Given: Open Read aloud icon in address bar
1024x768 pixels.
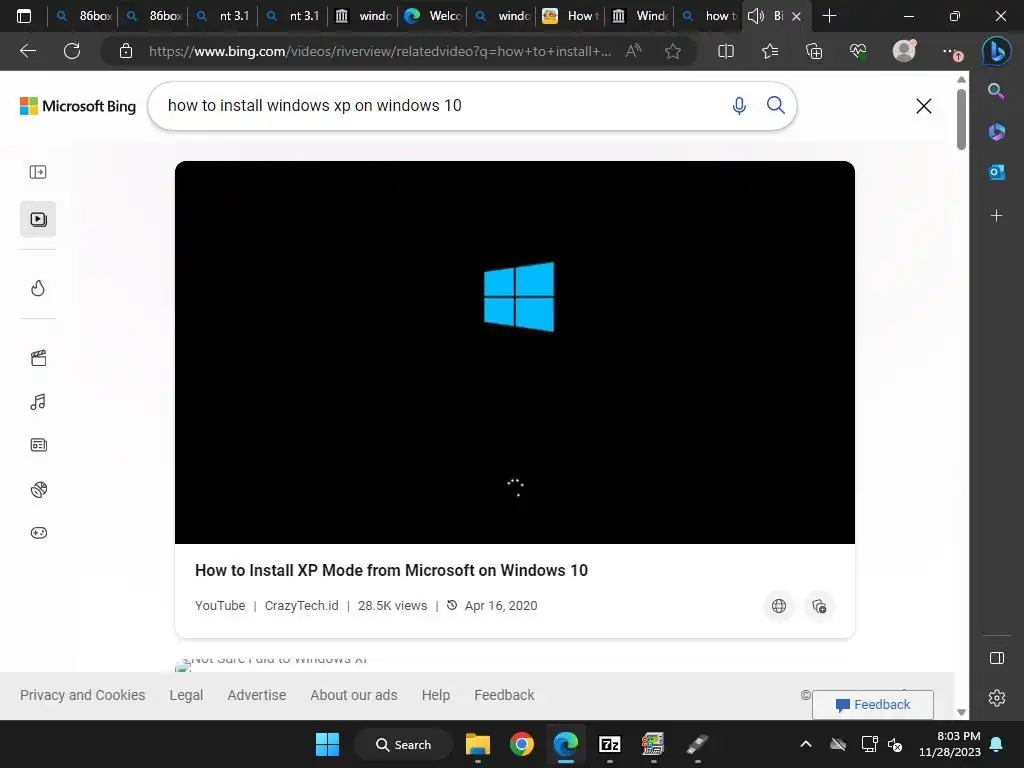Looking at the screenshot, I should click(x=633, y=51).
